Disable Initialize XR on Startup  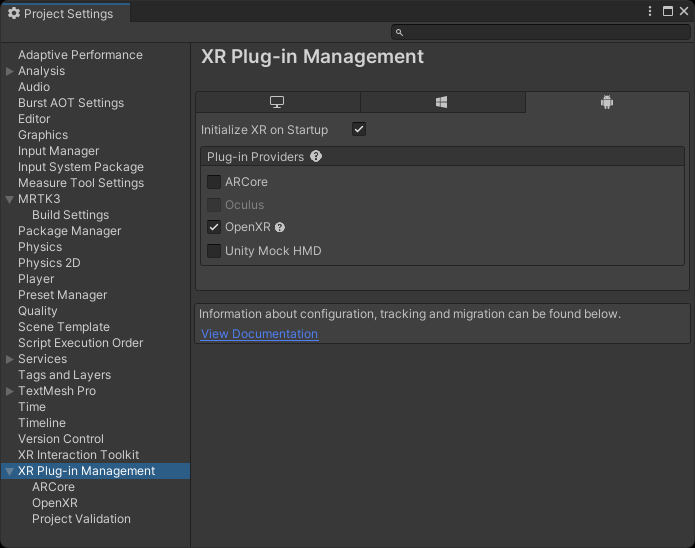click(359, 129)
